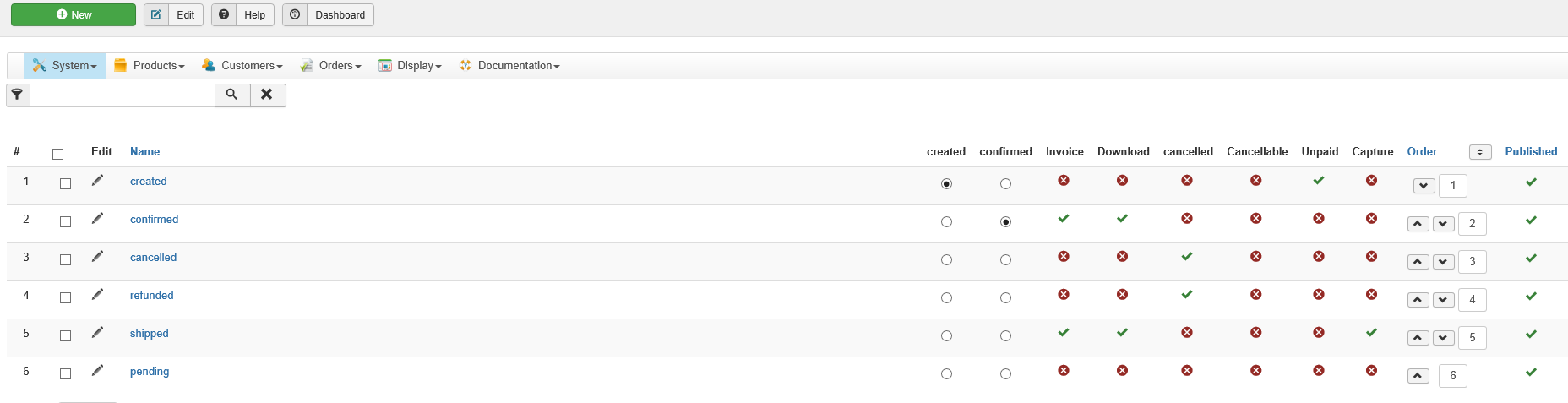Move refunded status up in order

click(x=1418, y=300)
